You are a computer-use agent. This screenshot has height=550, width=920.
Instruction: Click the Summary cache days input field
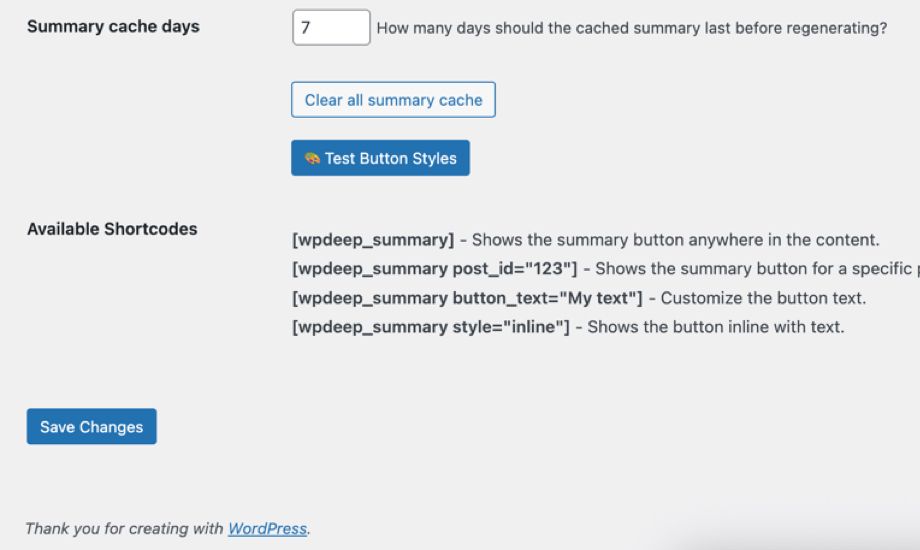[331, 28]
